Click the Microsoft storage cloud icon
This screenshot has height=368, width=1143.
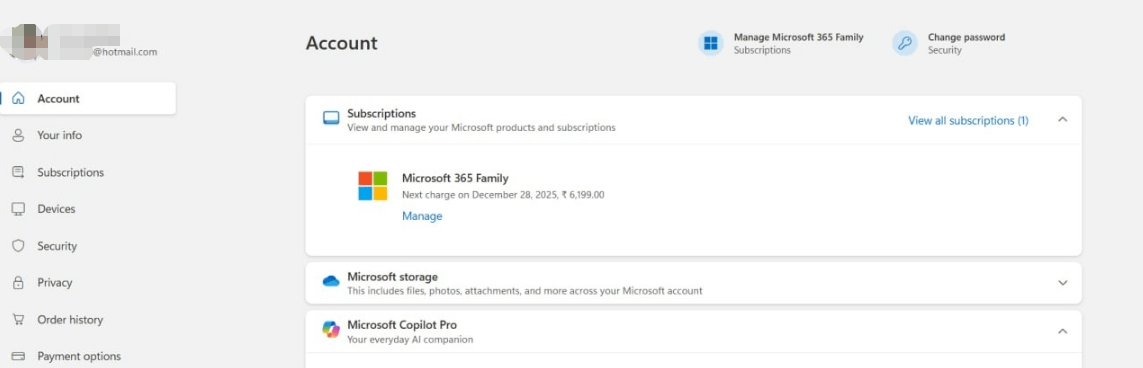(331, 281)
